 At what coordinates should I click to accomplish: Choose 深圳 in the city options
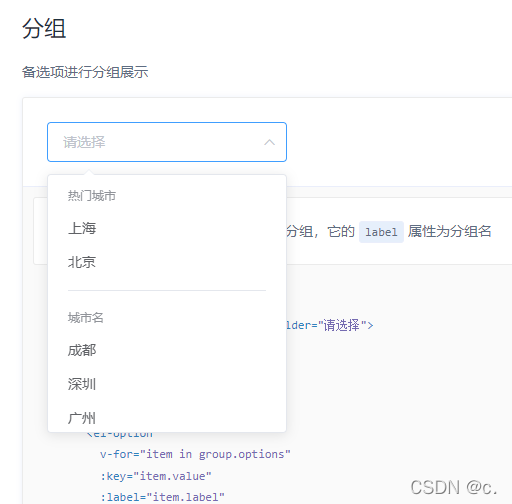tap(167, 384)
